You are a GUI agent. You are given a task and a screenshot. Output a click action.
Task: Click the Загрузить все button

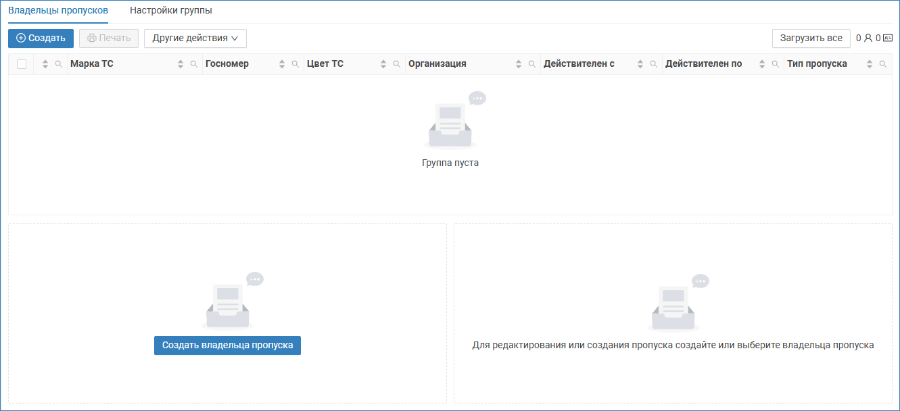811,38
